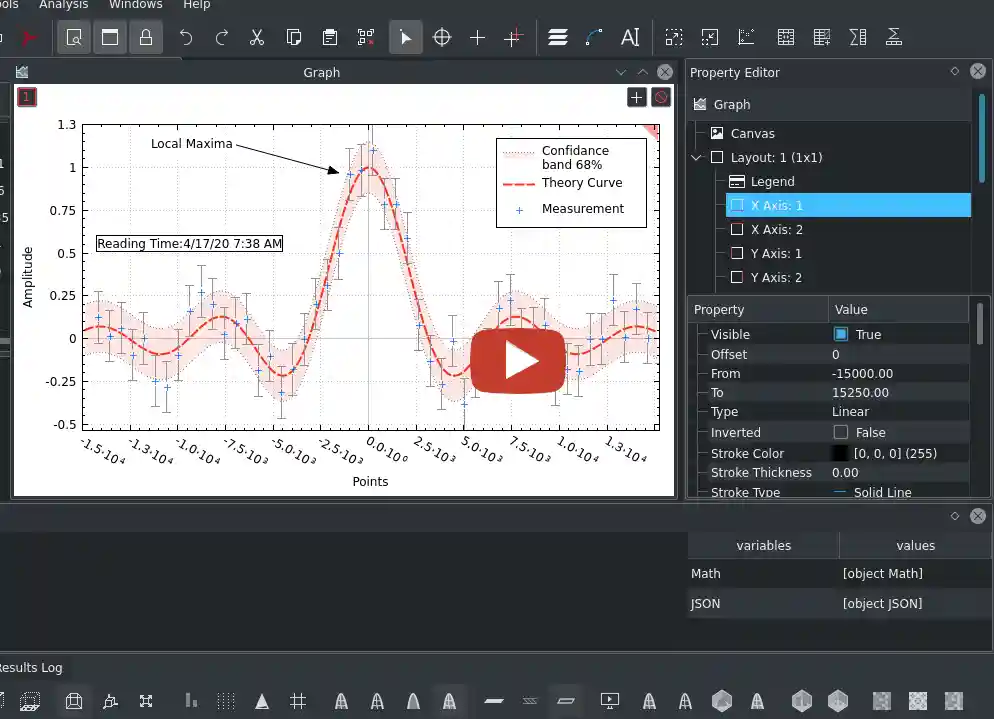Image resolution: width=994 pixels, height=719 pixels.
Task: Switch to the values tab
Action: [914, 545]
